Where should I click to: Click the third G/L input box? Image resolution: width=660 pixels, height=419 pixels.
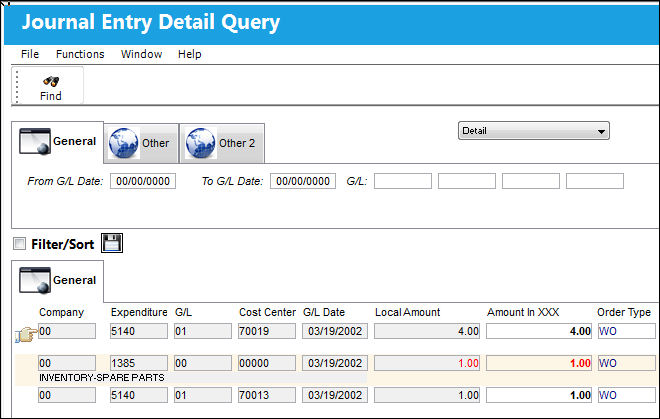point(531,181)
